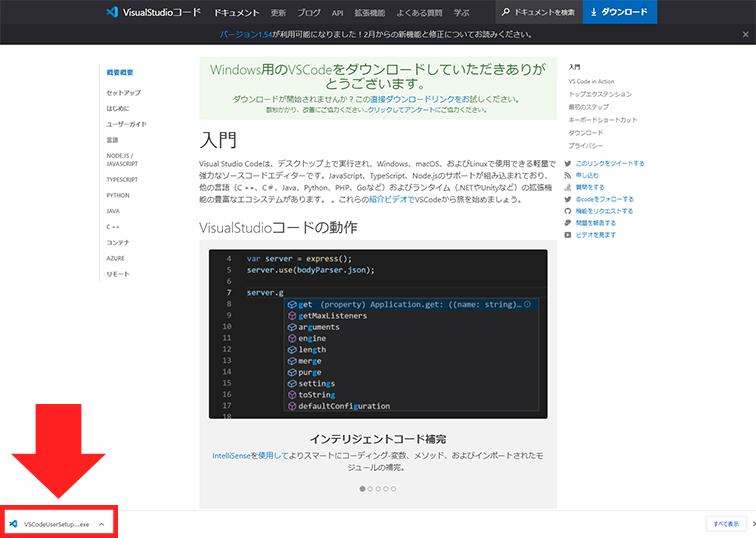Click the GitHub icon beside 機能をリクエストする
Viewport: 756px width, 538px height.
click(567, 211)
